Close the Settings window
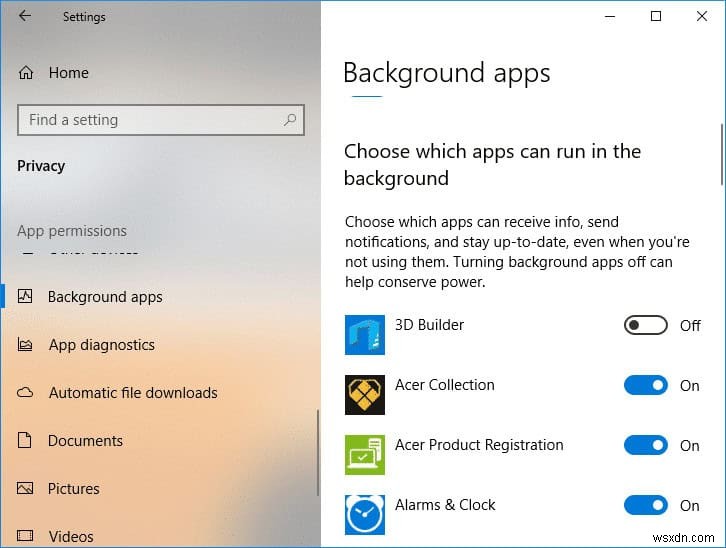This screenshot has height=548, width=726. (x=701, y=17)
